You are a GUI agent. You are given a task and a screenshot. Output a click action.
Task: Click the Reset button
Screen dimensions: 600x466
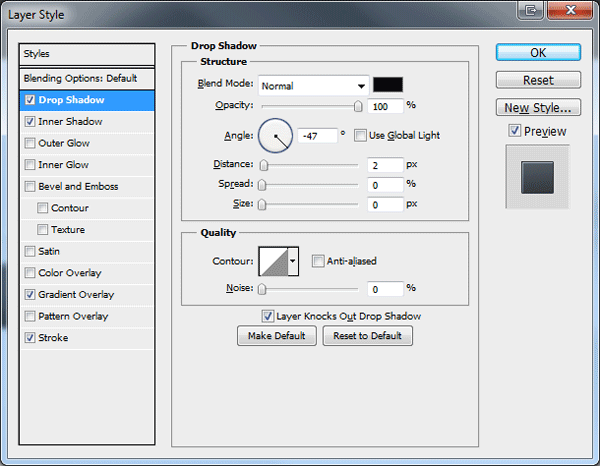pyautogui.click(x=538, y=80)
